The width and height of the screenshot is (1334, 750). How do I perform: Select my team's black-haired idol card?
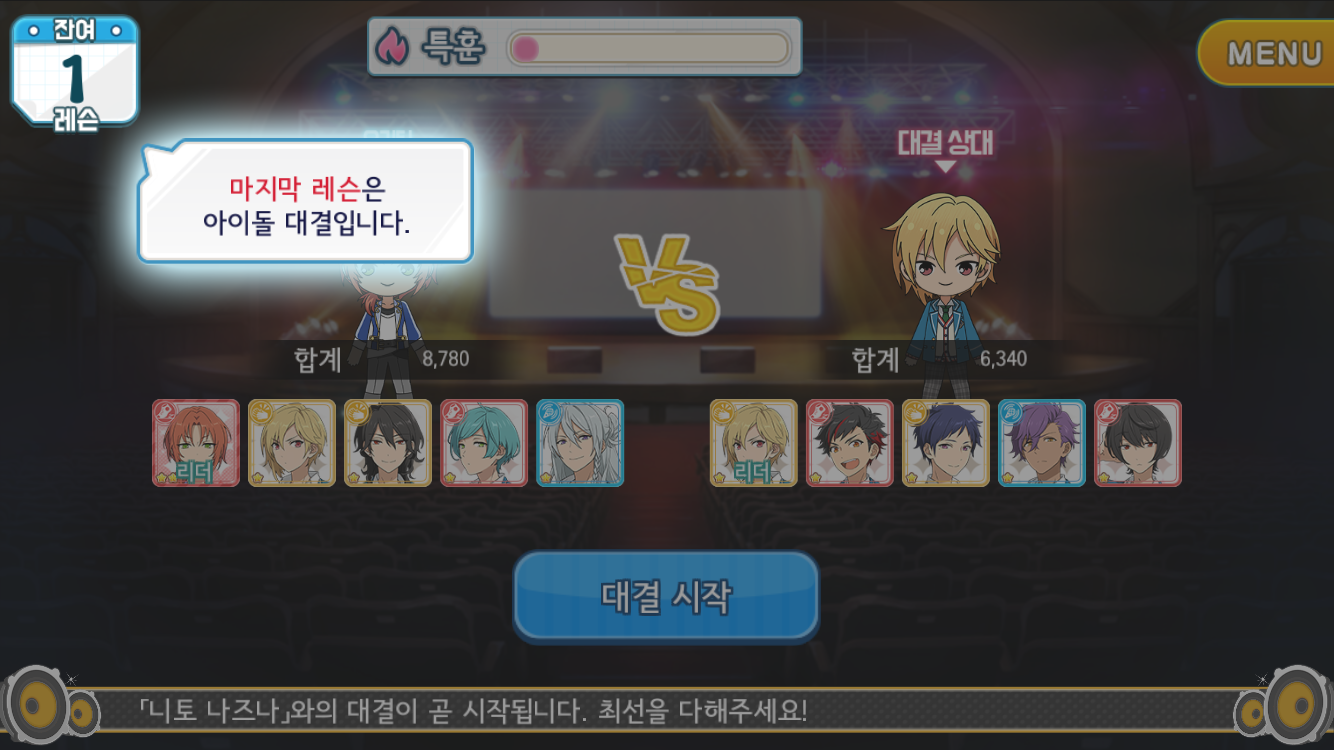point(388,443)
